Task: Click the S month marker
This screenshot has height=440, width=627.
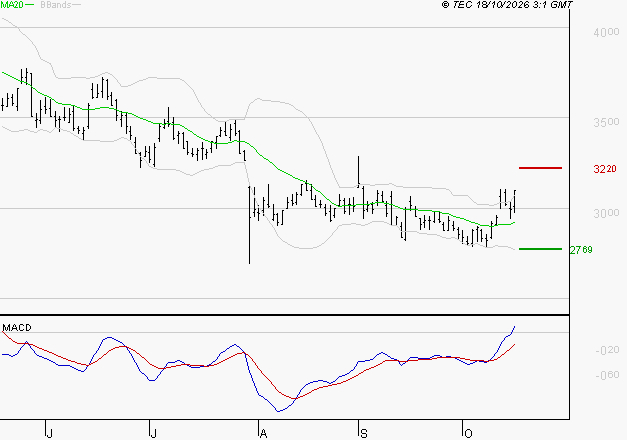Action: click(363, 434)
